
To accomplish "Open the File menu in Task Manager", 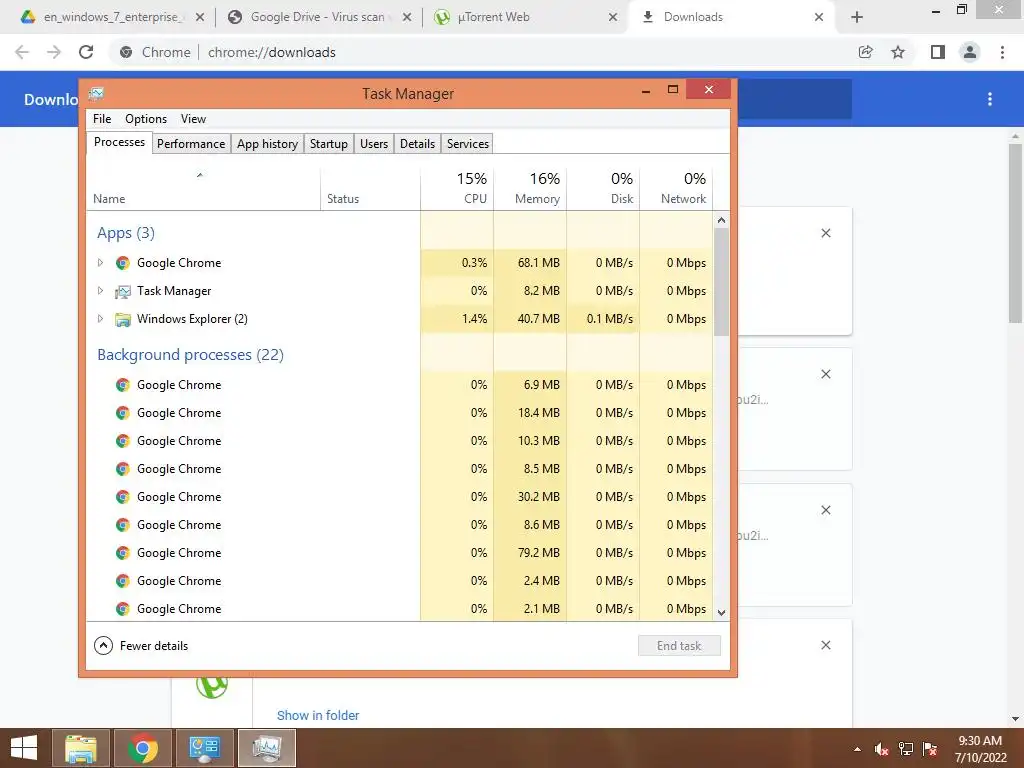I will [102, 119].
